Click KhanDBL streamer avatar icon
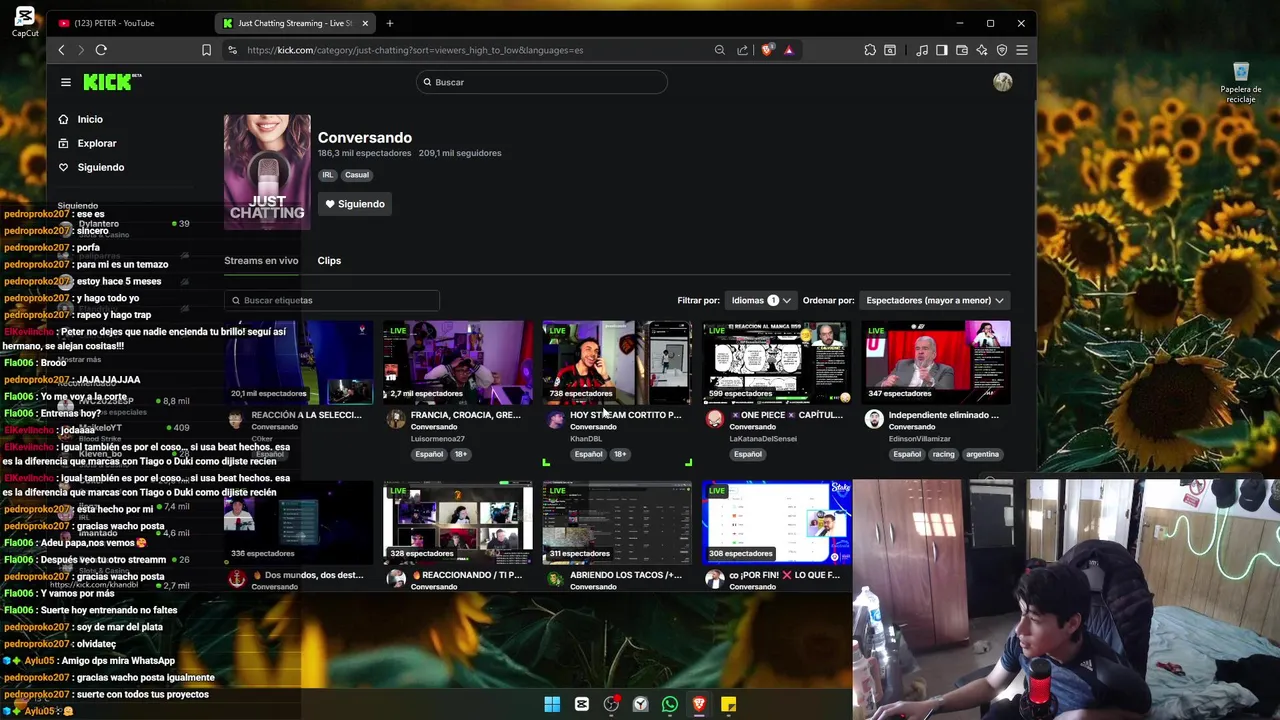Image resolution: width=1280 pixels, height=720 pixels. click(555, 420)
